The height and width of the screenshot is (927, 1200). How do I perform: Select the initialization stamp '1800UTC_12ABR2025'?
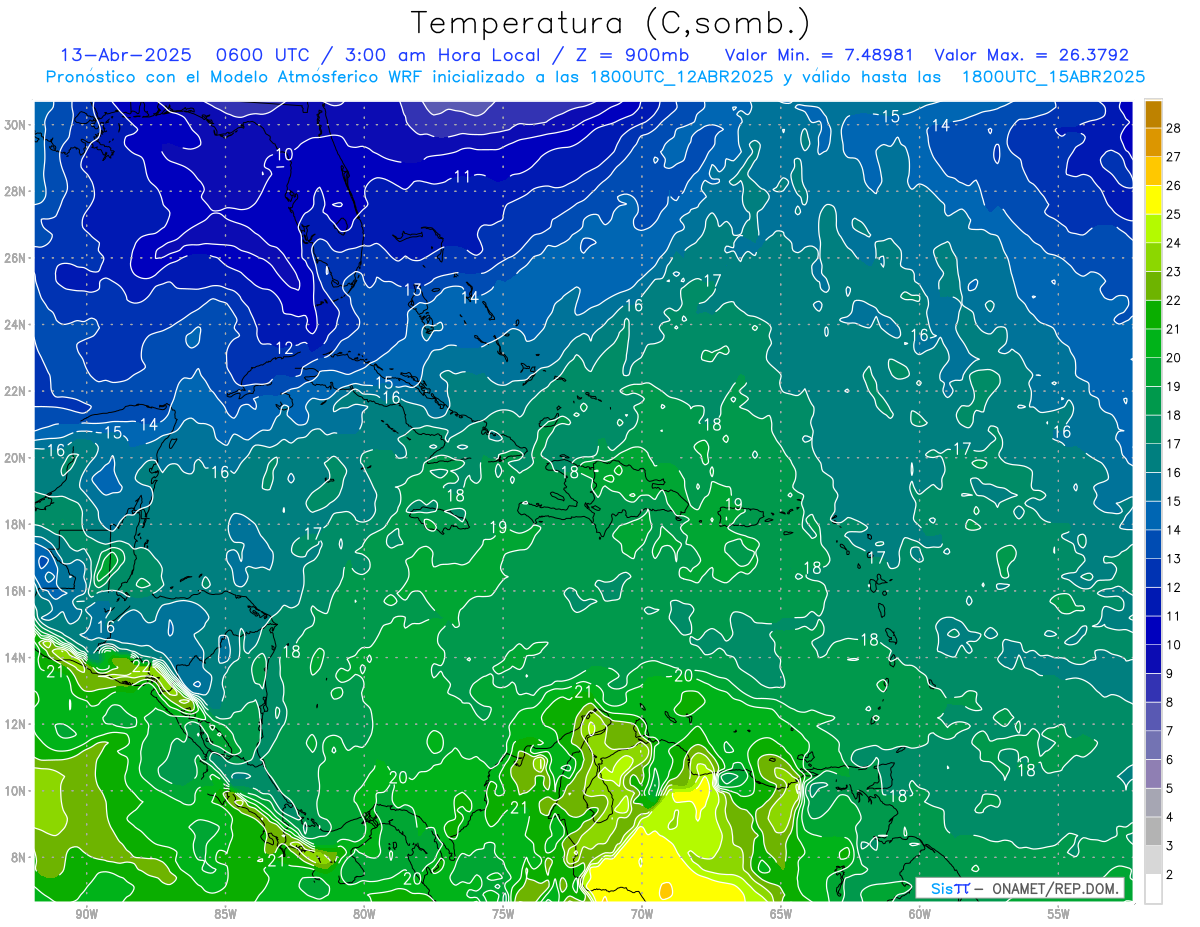[x=680, y=77]
